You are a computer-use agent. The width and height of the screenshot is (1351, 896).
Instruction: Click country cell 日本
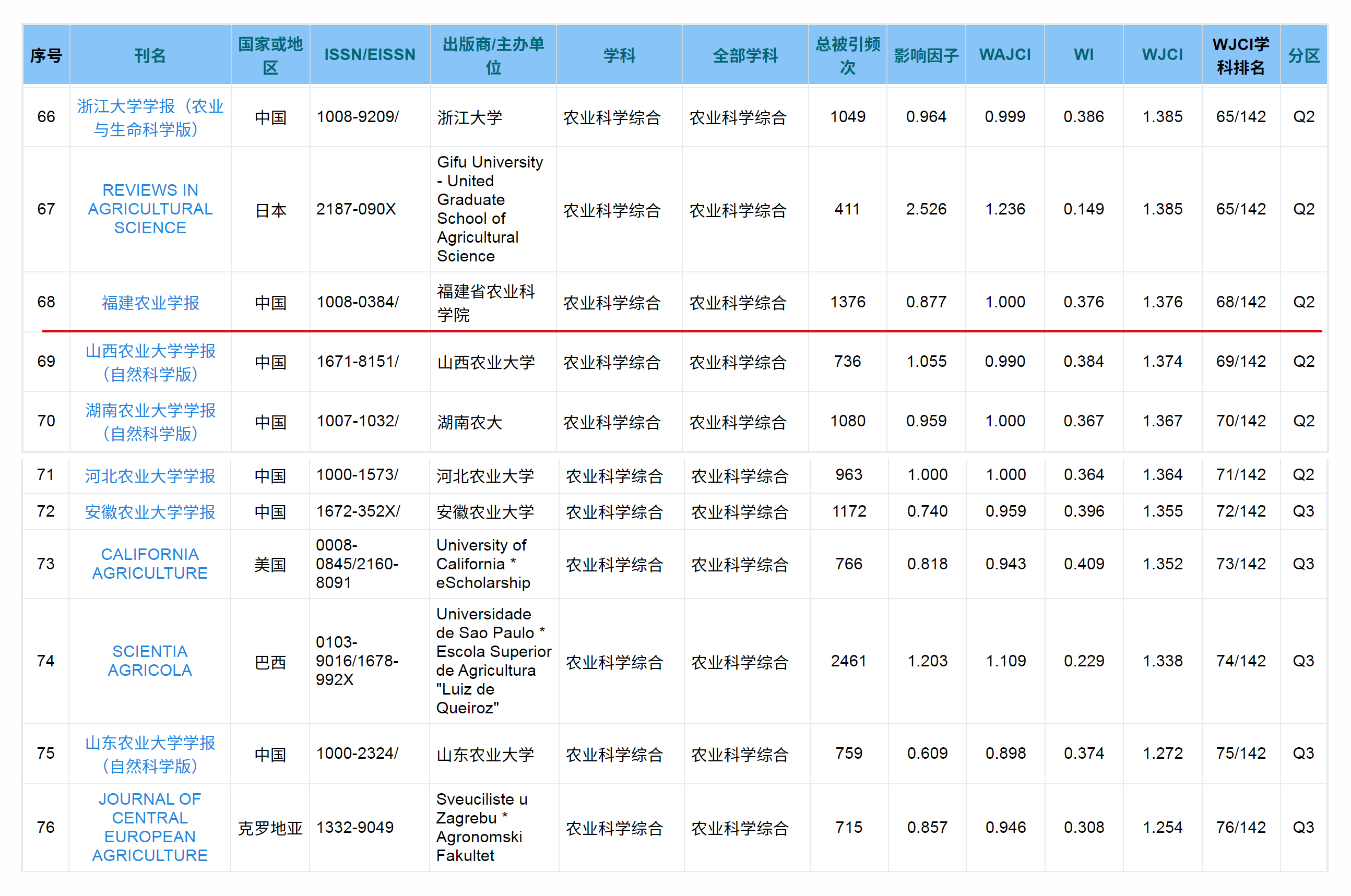click(270, 210)
